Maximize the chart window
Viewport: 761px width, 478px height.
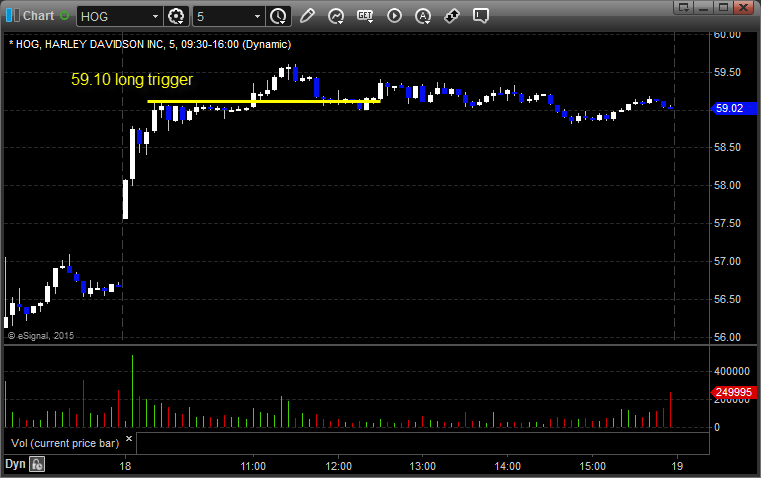(x=723, y=7)
